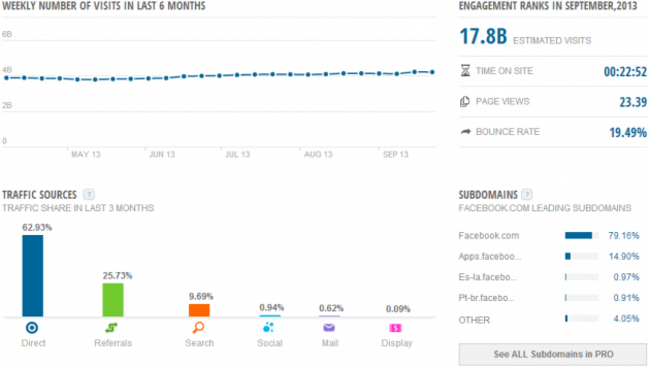This screenshot has height=367, width=650.
Task: Click the Time on Site hourglass icon
Action: point(466,70)
